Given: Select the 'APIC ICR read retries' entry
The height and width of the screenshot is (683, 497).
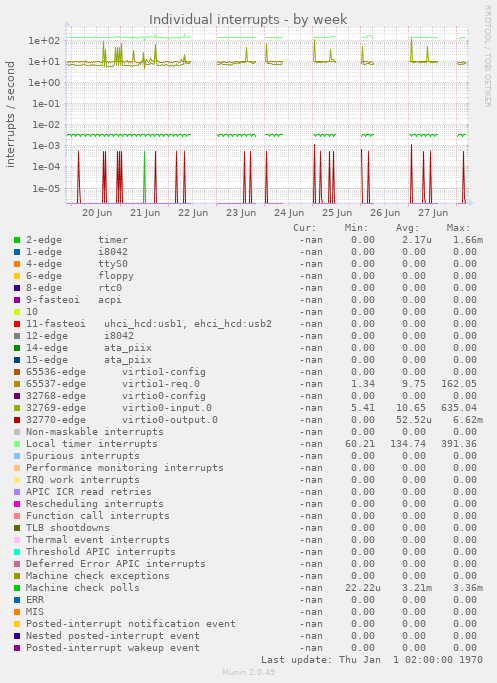Looking at the screenshot, I should coord(89,492).
